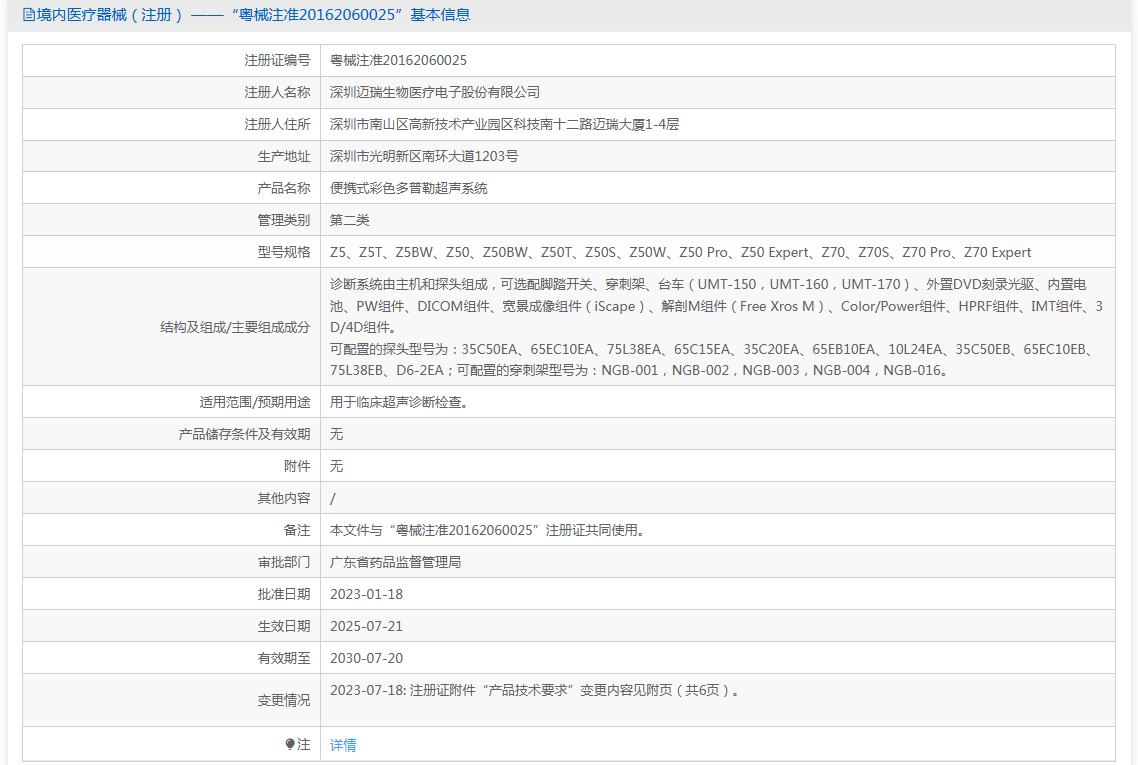Click the 批准日期 label
Viewport: 1138px width, 765px height.
[284, 594]
